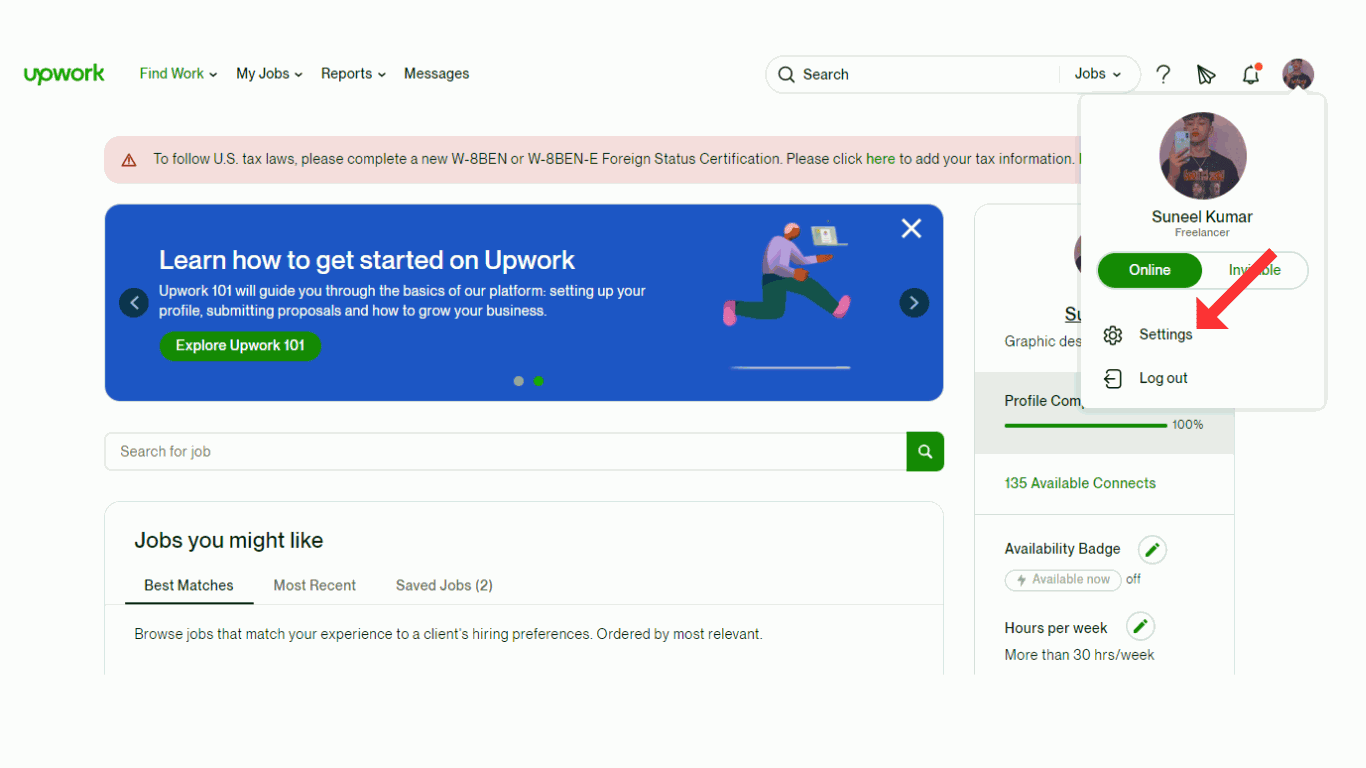
Task: Open the 135 Available Connects link
Action: 1080,483
